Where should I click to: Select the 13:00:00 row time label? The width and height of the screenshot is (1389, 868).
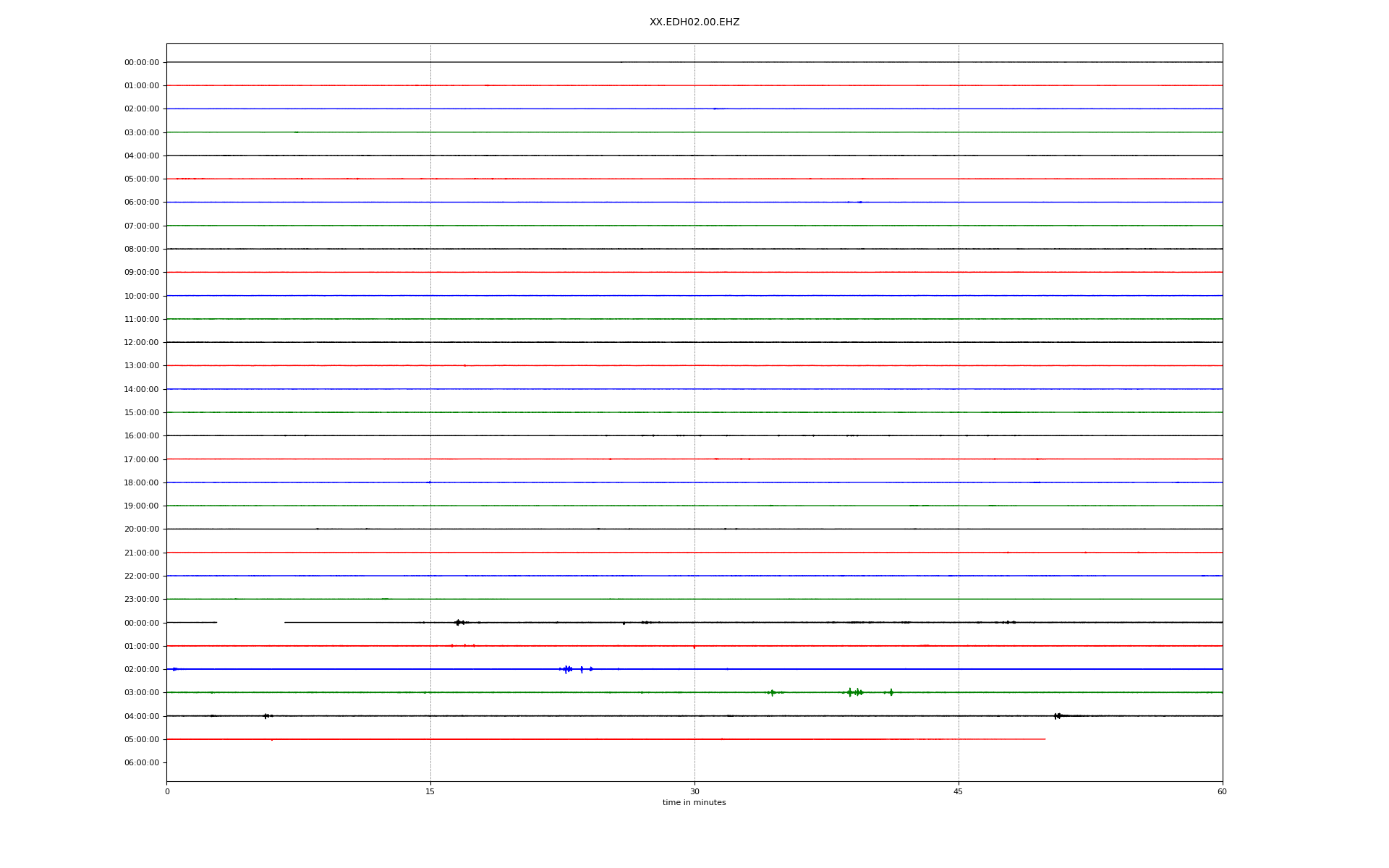[x=141, y=366]
